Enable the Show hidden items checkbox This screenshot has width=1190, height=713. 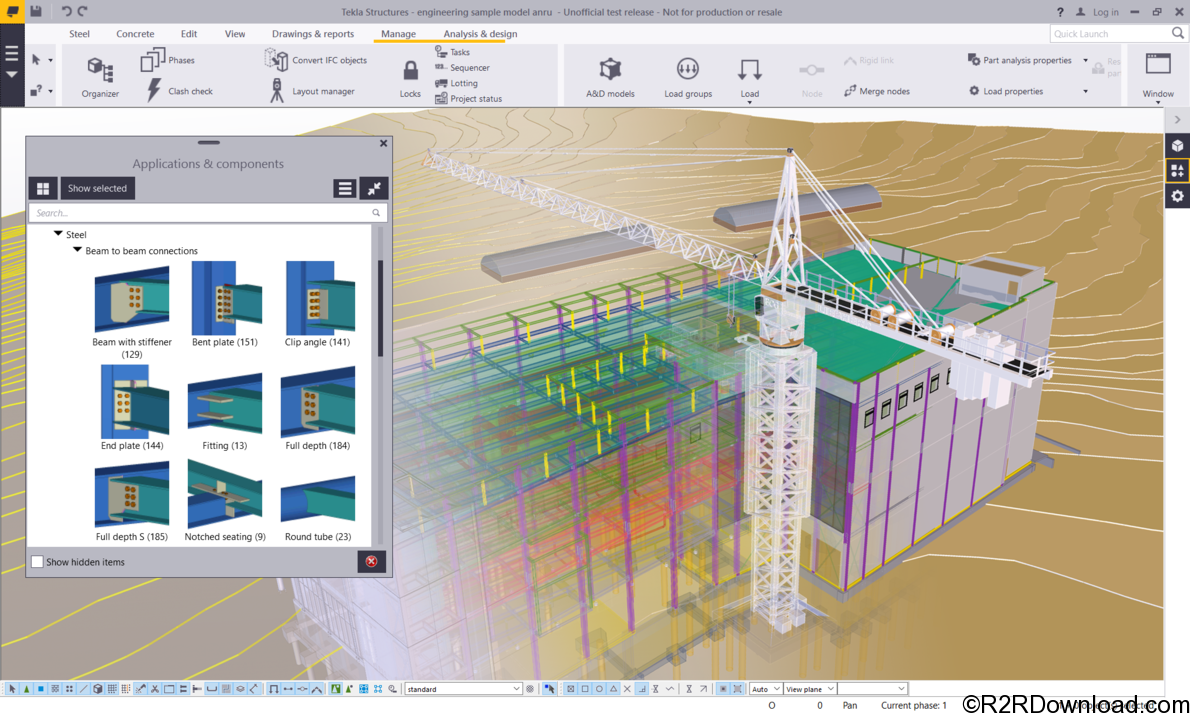[x=37, y=562]
